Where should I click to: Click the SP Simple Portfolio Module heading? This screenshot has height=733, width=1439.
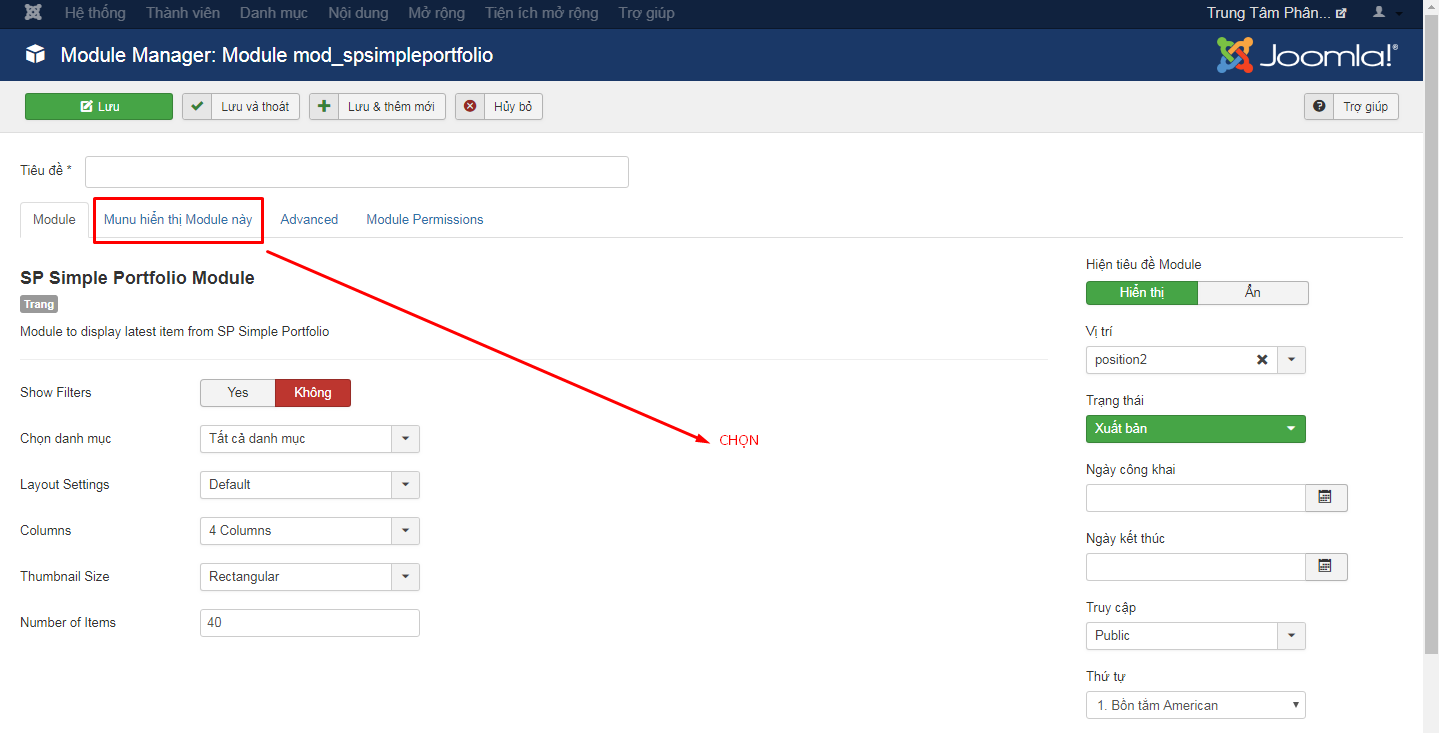tap(137, 278)
